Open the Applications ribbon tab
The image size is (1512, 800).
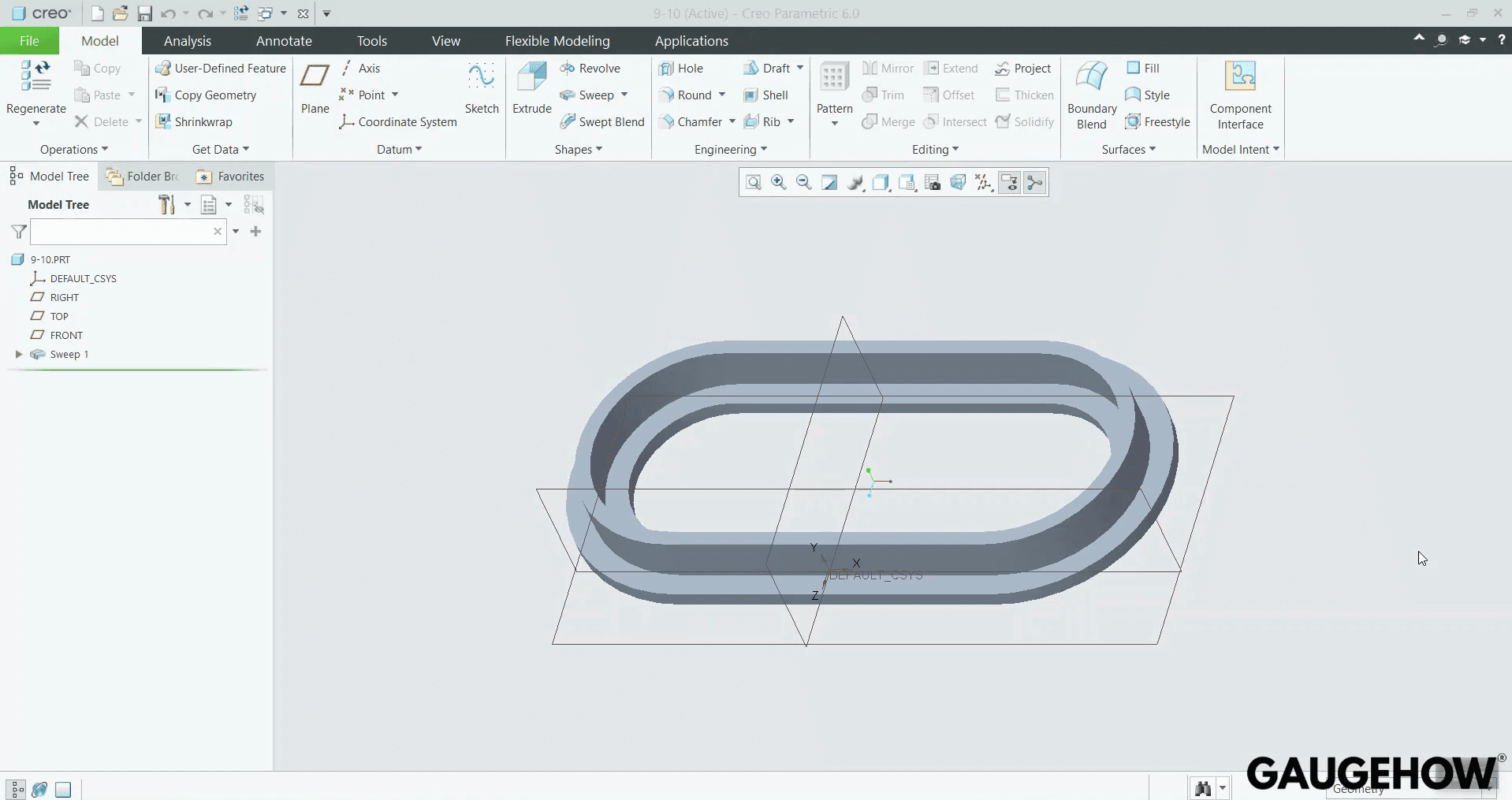tap(691, 40)
